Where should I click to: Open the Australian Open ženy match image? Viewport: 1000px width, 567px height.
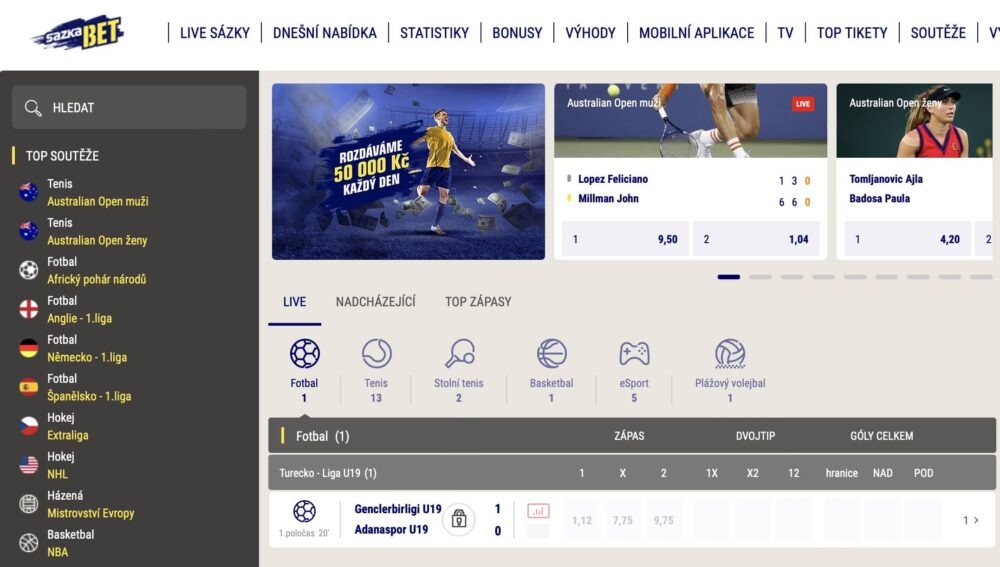(915, 121)
